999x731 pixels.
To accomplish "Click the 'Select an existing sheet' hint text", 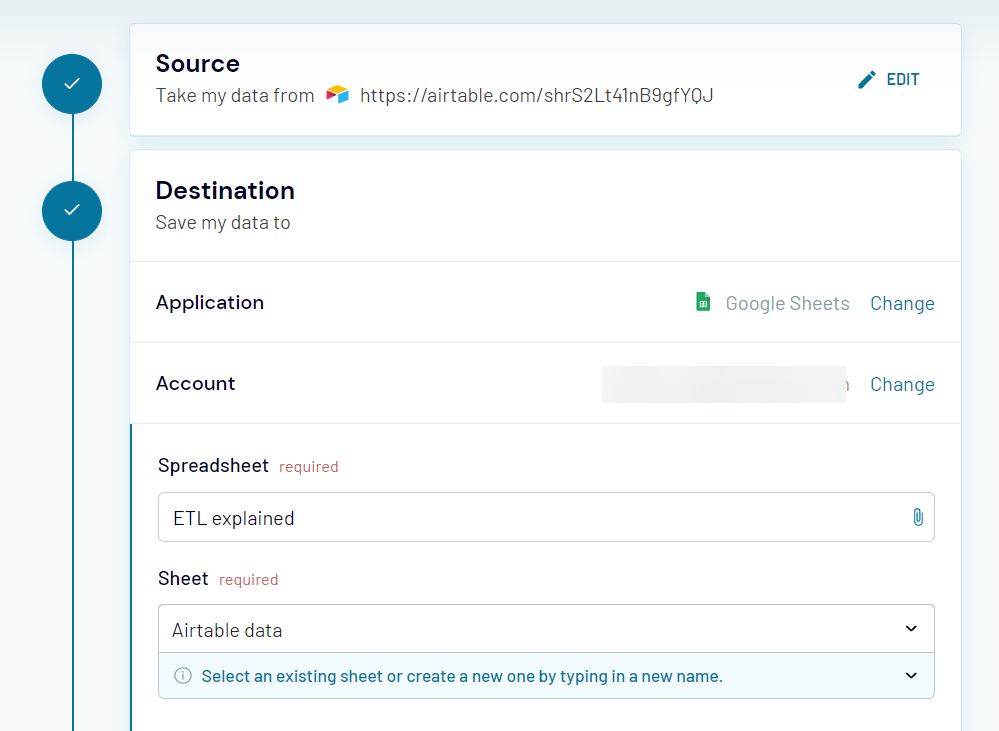I will click(462, 677).
